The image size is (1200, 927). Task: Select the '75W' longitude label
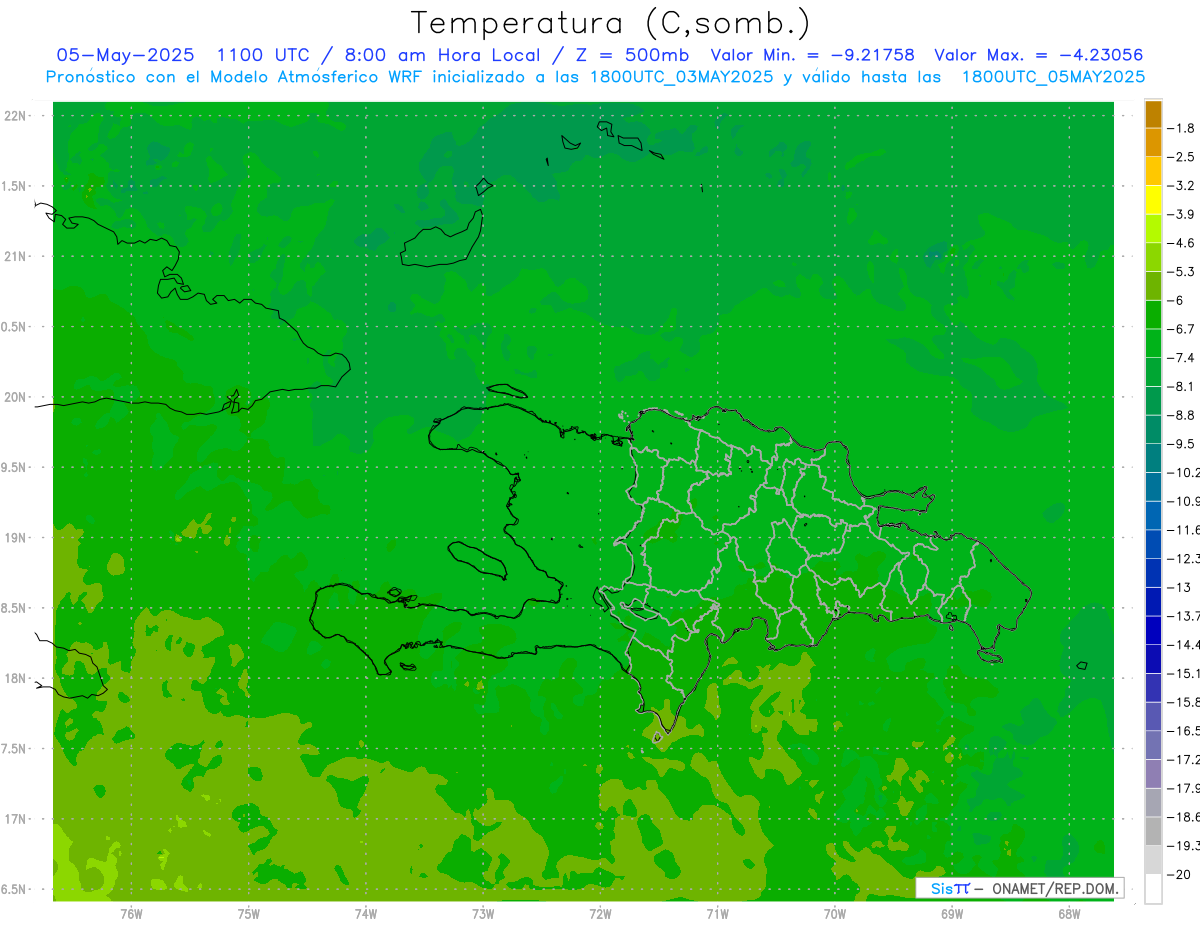click(x=249, y=915)
